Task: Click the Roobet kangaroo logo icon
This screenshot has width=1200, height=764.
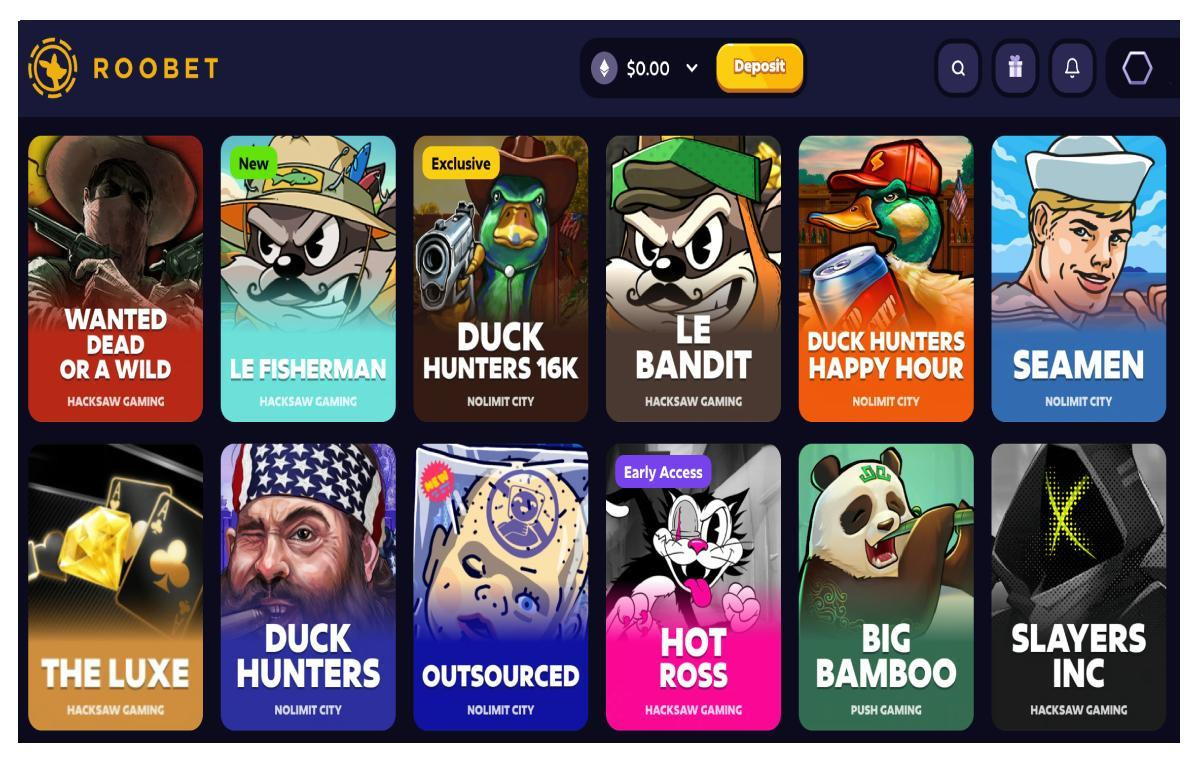Action: pos(52,68)
